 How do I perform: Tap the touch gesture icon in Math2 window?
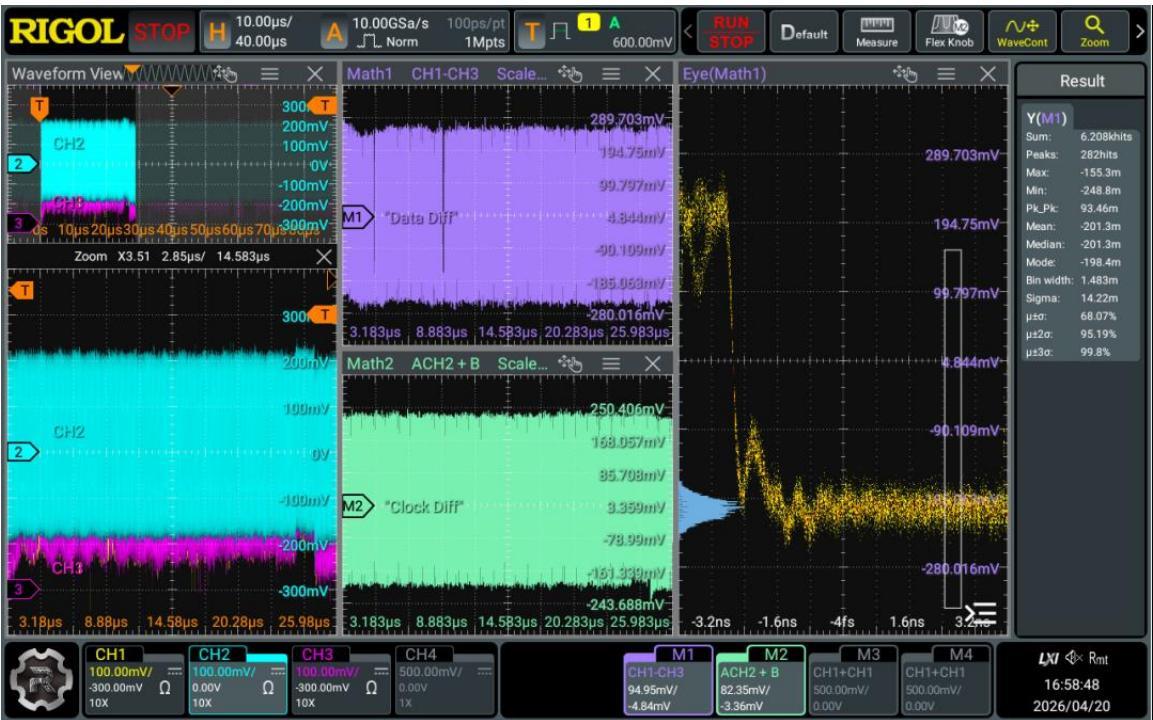570,363
